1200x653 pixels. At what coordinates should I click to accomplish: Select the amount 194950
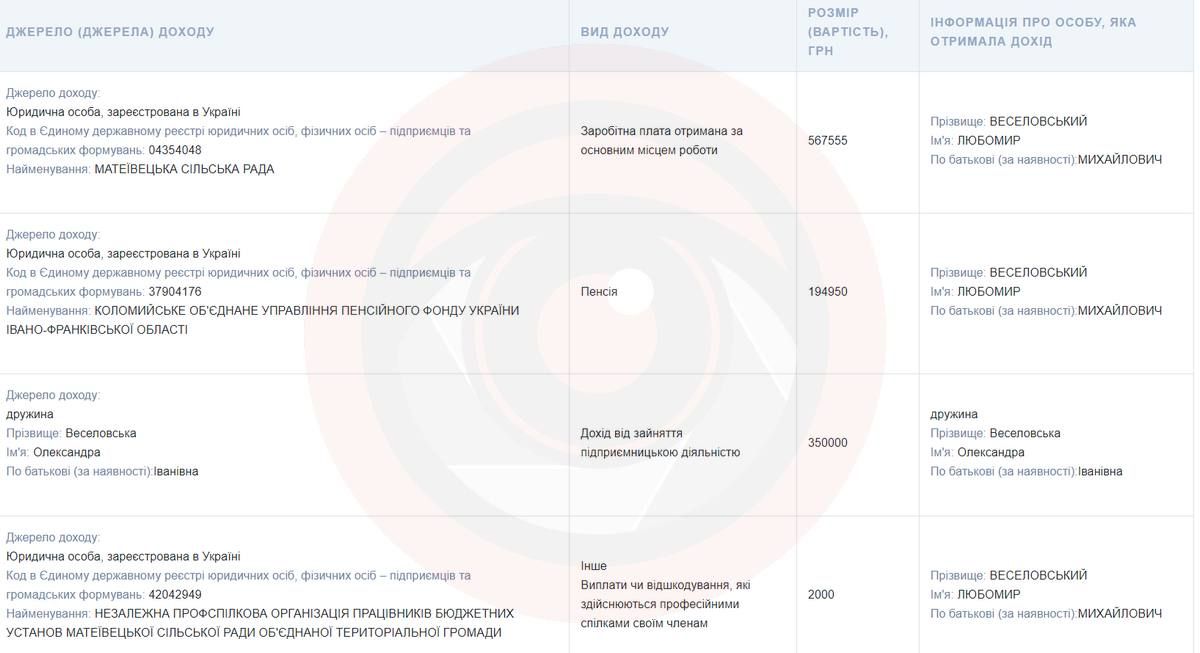(x=827, y=292)
